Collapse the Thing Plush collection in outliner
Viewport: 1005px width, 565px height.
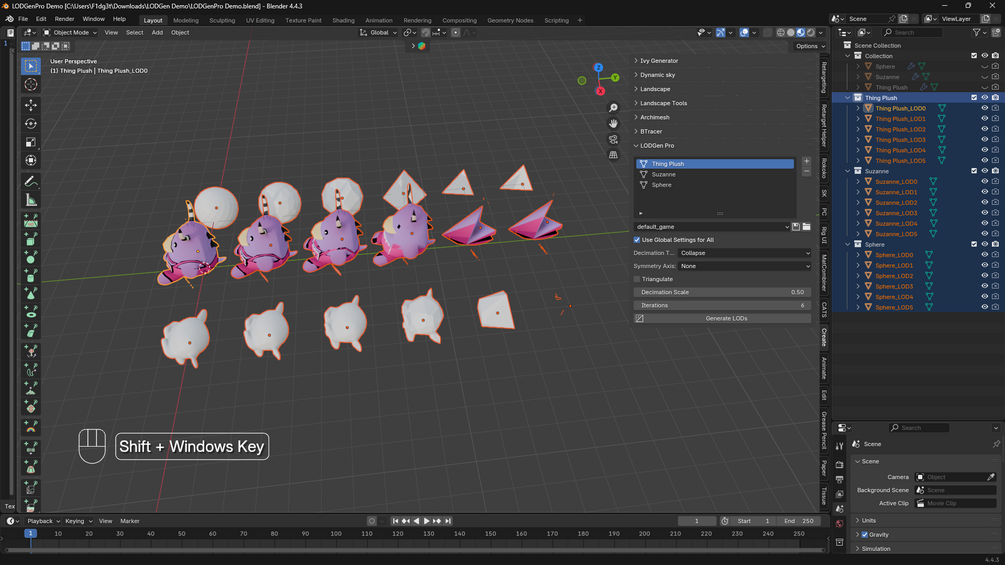pos(848,98)
